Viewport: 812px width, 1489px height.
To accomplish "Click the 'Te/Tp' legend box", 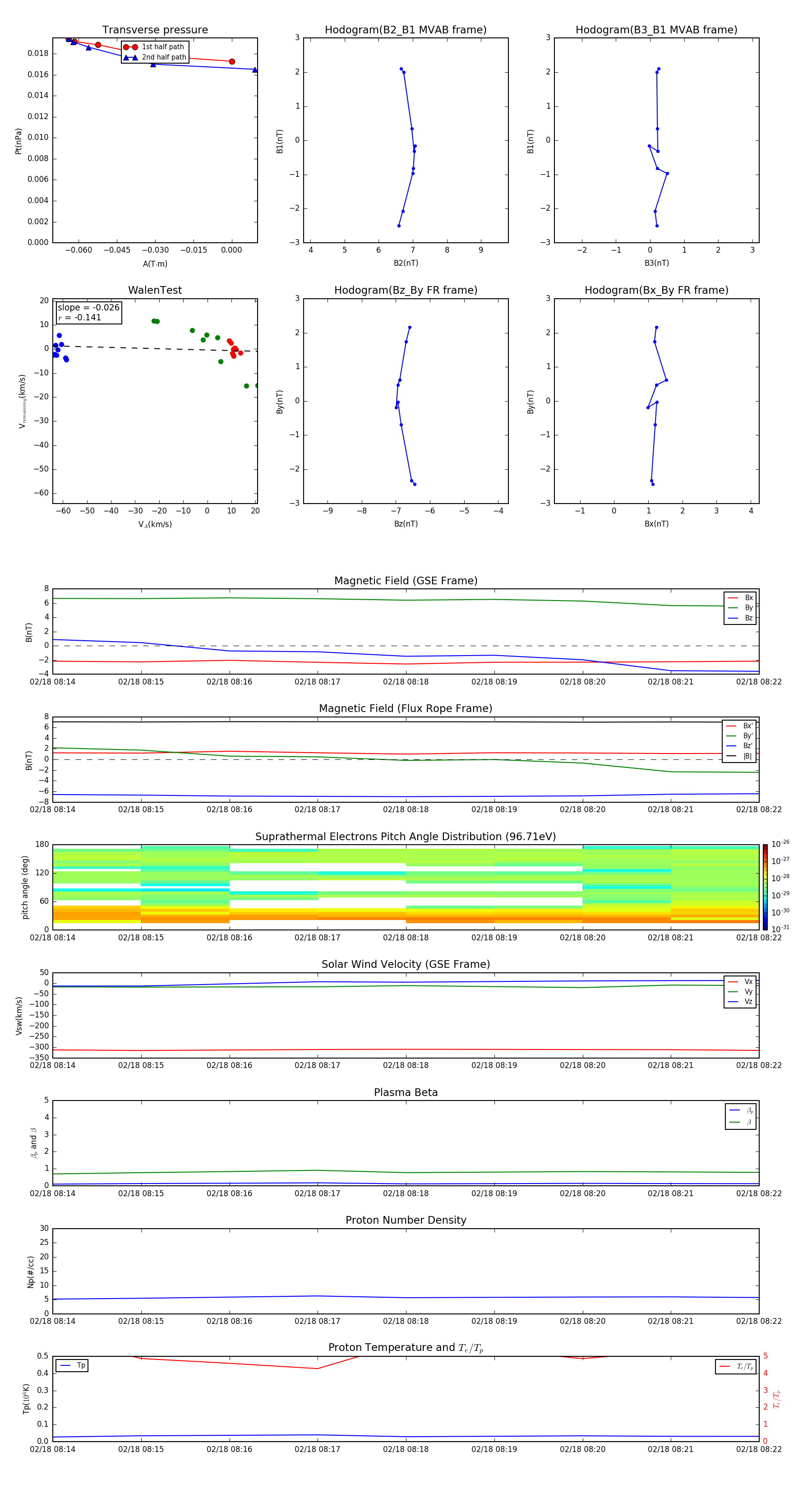I will pos(736,1367).
